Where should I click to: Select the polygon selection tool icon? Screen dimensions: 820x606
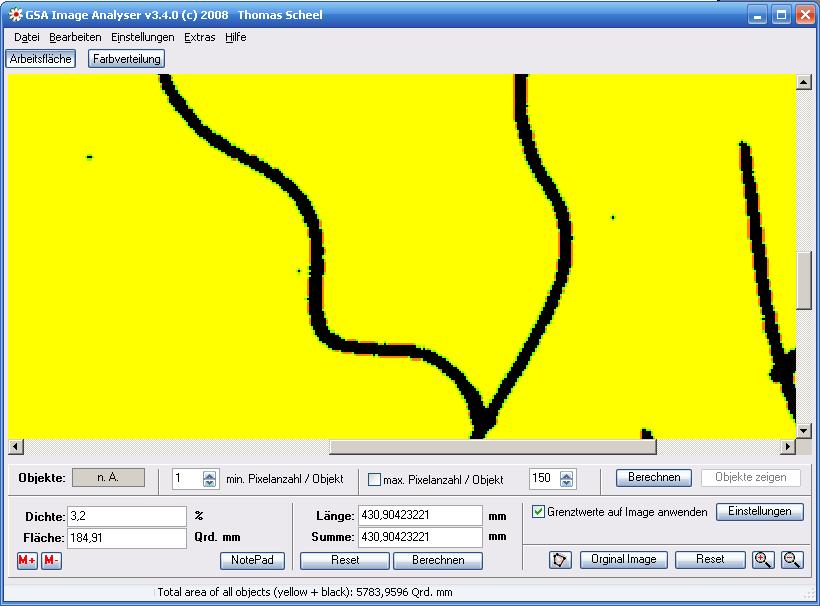pos(560,560)
